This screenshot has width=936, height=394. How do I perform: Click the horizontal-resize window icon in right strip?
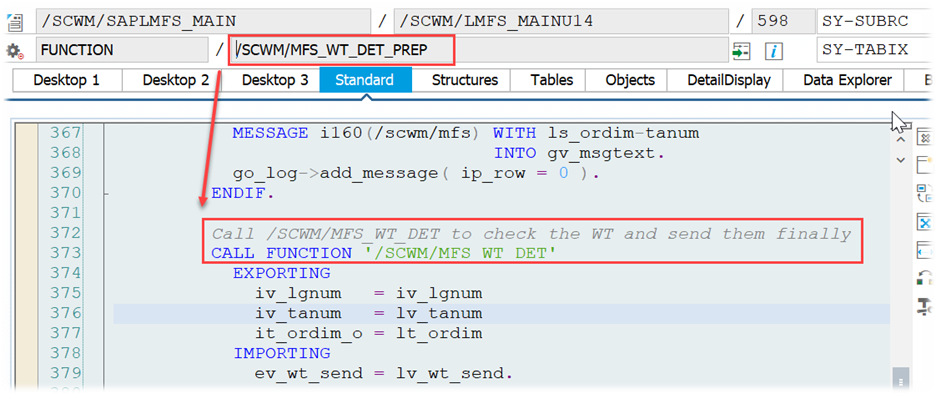pyautogui.click(x=924, y=250)
